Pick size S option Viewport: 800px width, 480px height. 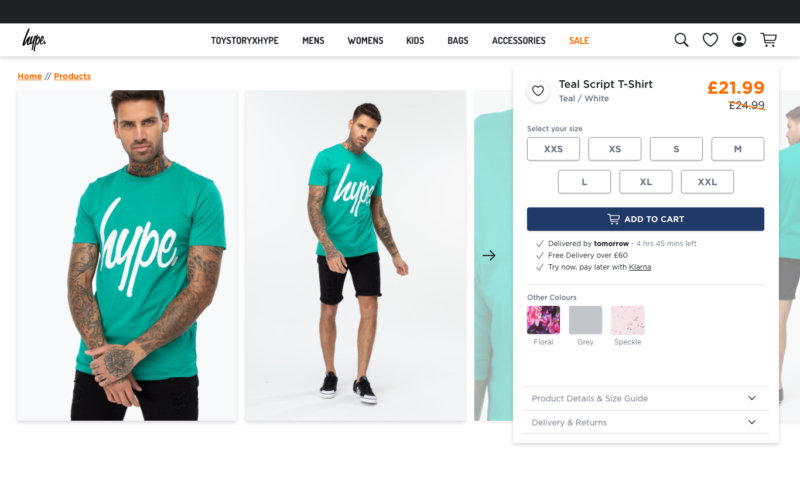click(x=676, y=149)
